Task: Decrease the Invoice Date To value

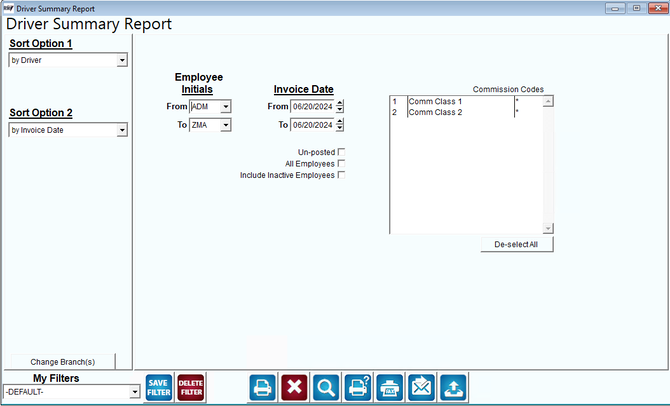Action: (x=340, y=128)
